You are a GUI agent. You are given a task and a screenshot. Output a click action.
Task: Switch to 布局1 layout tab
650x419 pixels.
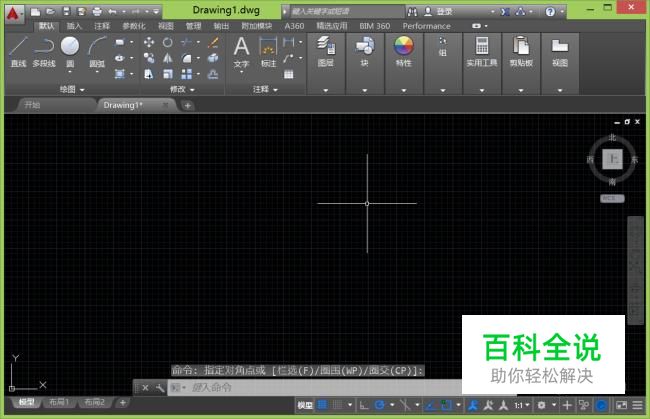click(59, 402)
